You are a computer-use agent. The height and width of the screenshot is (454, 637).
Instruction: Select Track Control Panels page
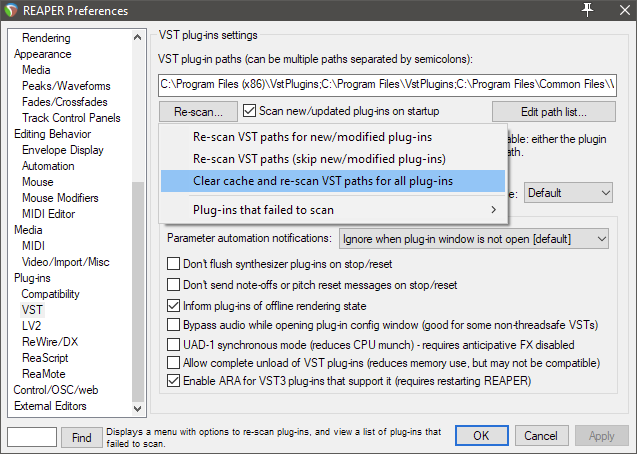(71, 118)
